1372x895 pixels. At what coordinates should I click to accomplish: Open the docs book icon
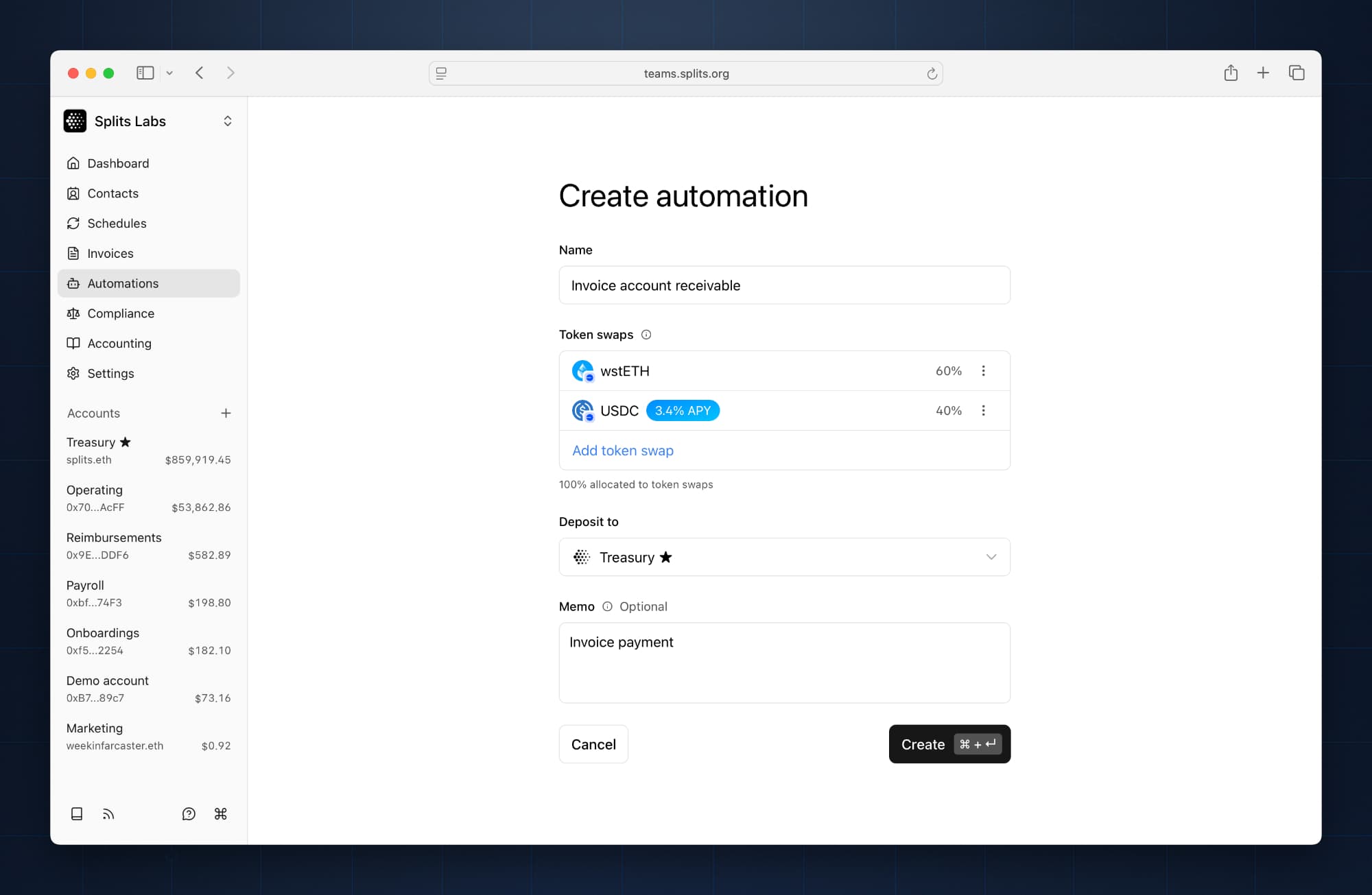tap(77, 813)
